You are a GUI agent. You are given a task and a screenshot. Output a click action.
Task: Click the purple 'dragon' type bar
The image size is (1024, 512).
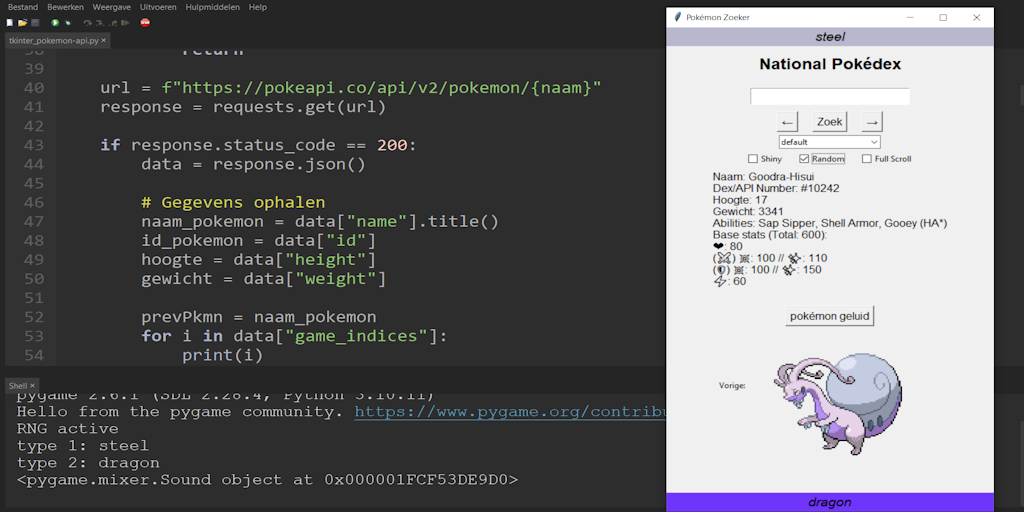click(829, 502)
